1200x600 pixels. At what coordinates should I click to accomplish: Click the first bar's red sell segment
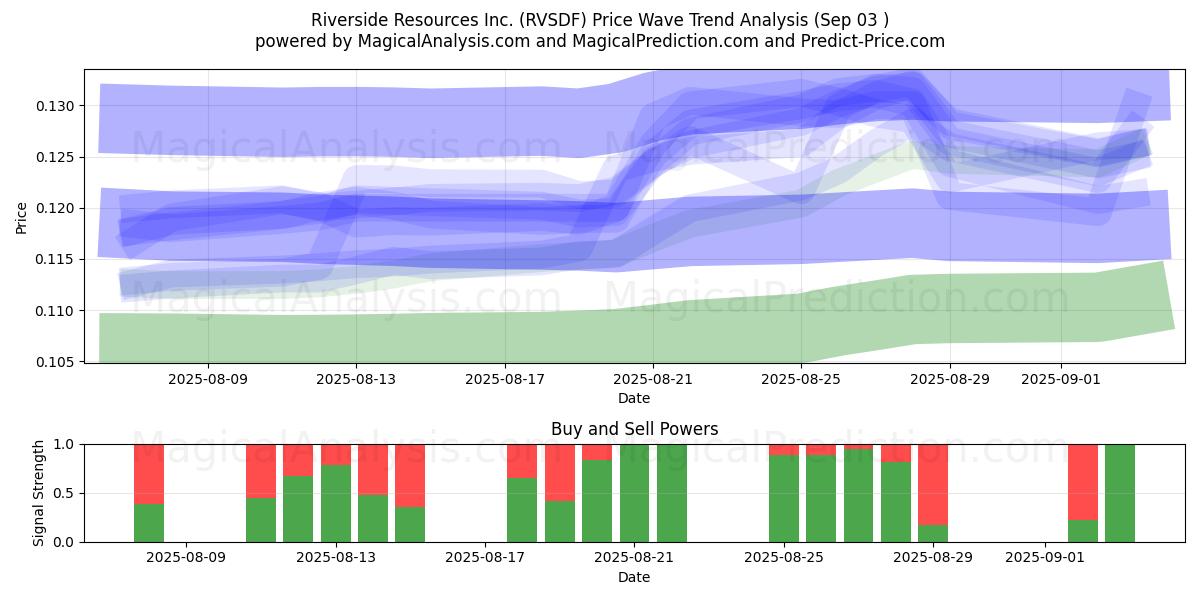(x=149, y=474)
